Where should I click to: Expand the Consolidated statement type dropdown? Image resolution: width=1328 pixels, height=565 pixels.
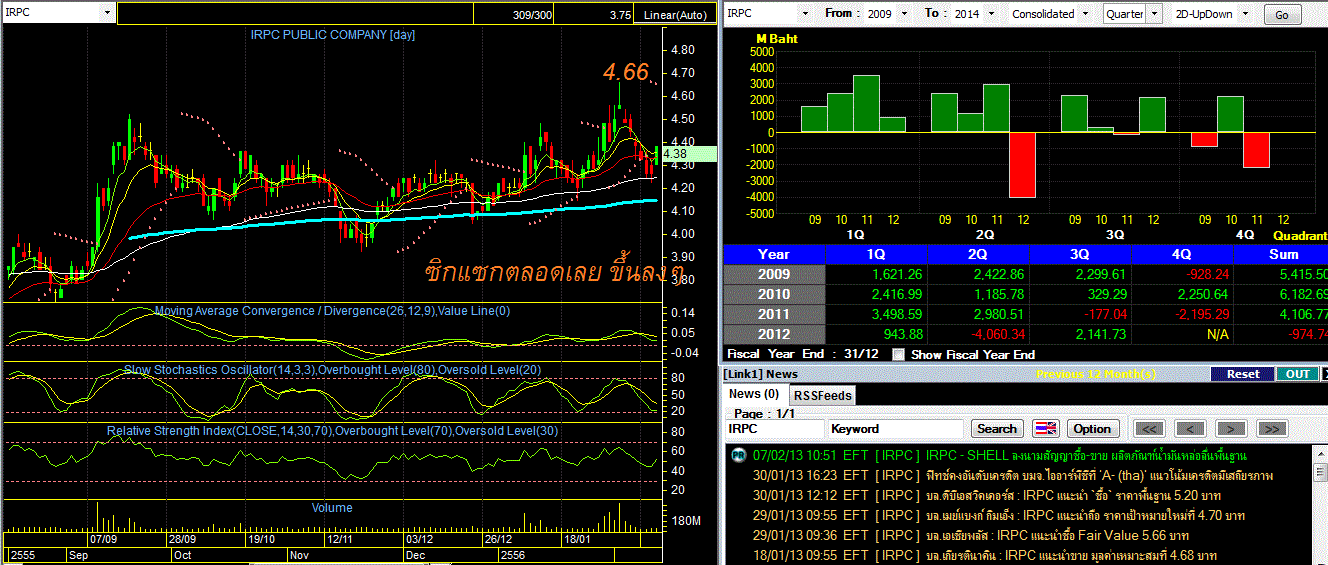click(x=1086, y=14)
